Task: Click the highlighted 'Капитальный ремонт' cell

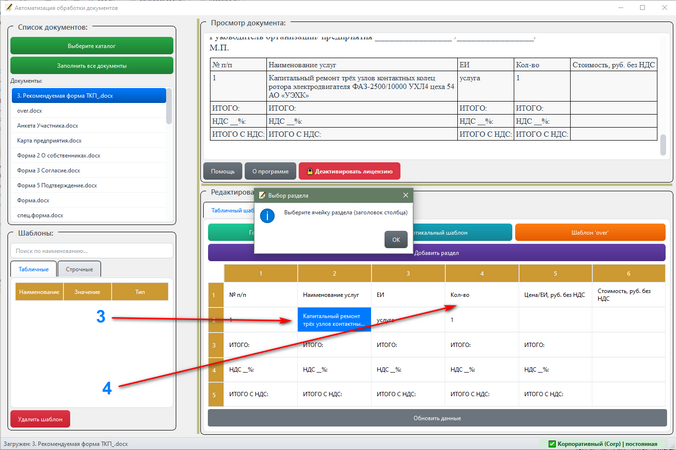Action: pos(335,319)
